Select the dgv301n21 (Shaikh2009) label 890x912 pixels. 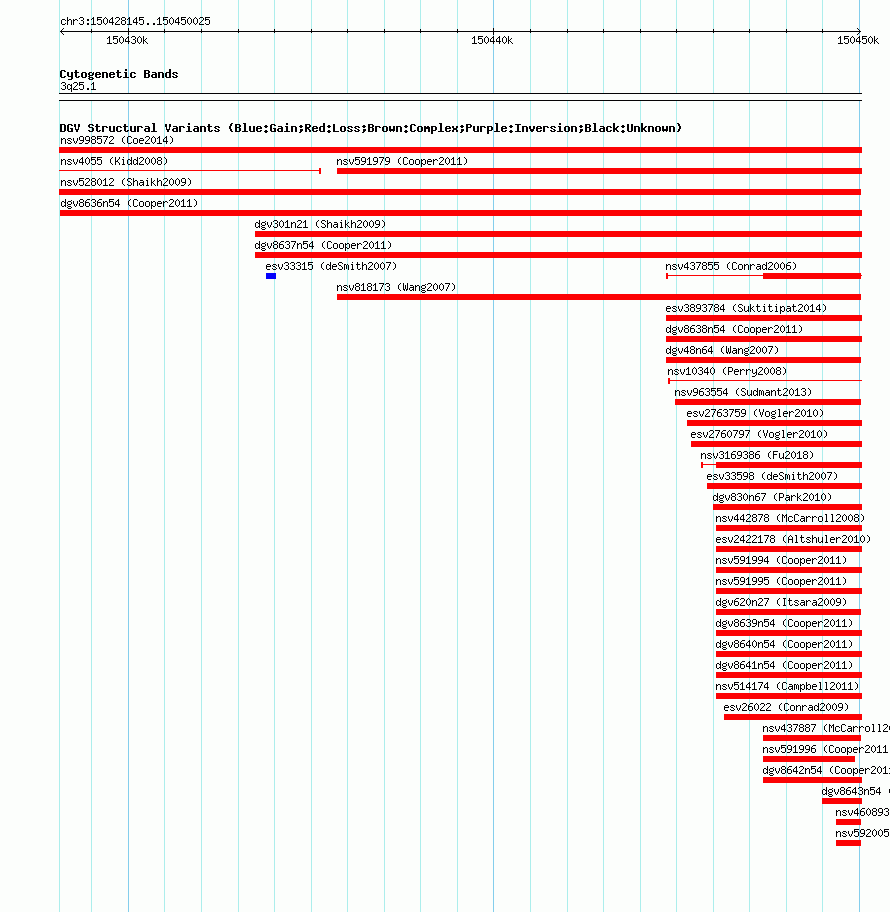pos(320,224)
